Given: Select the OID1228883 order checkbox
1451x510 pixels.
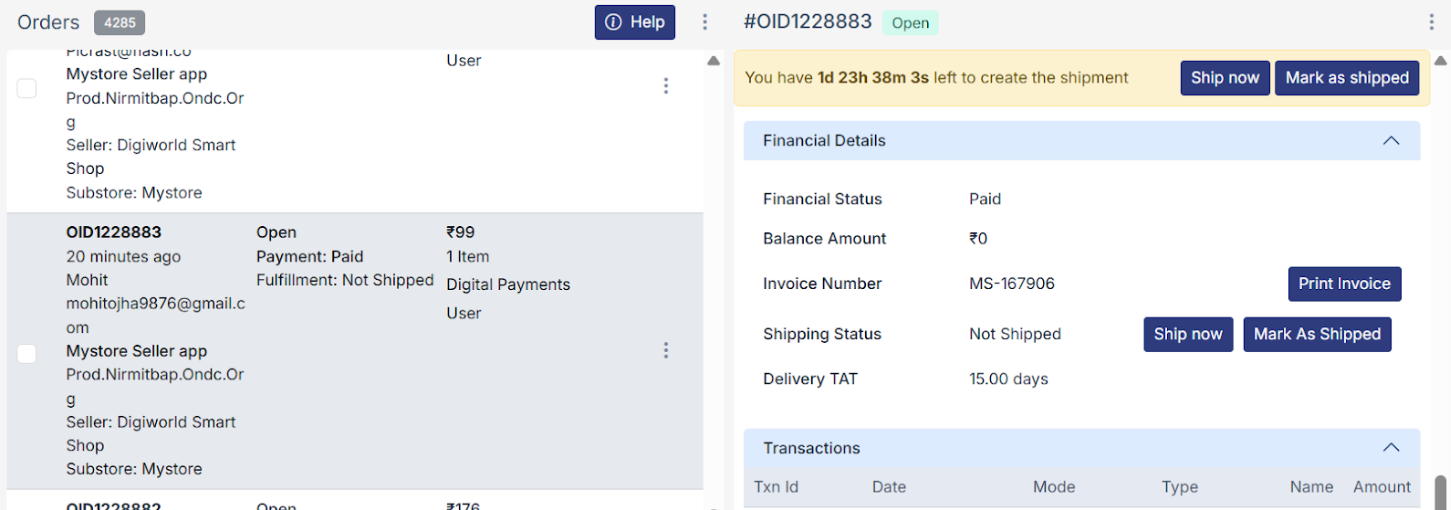Looking at the screenshot, I should (27, 353).
